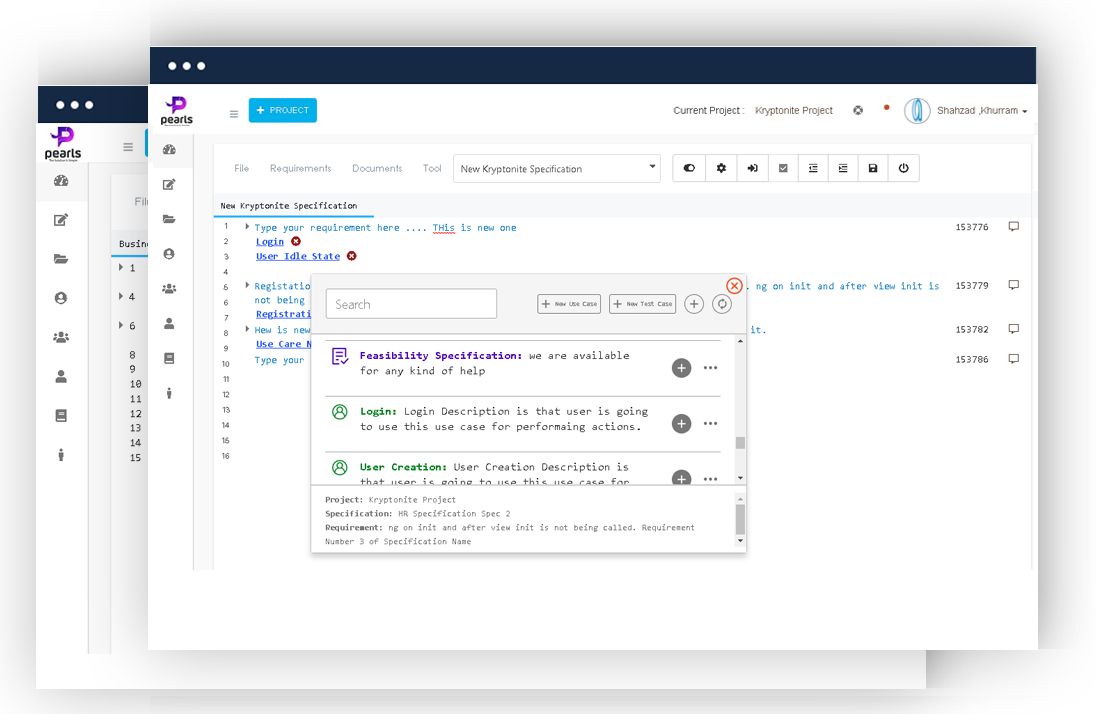Click the save disk icon in toolbar
This screenshot has width=1096, height=714.
tap(873, 169)
